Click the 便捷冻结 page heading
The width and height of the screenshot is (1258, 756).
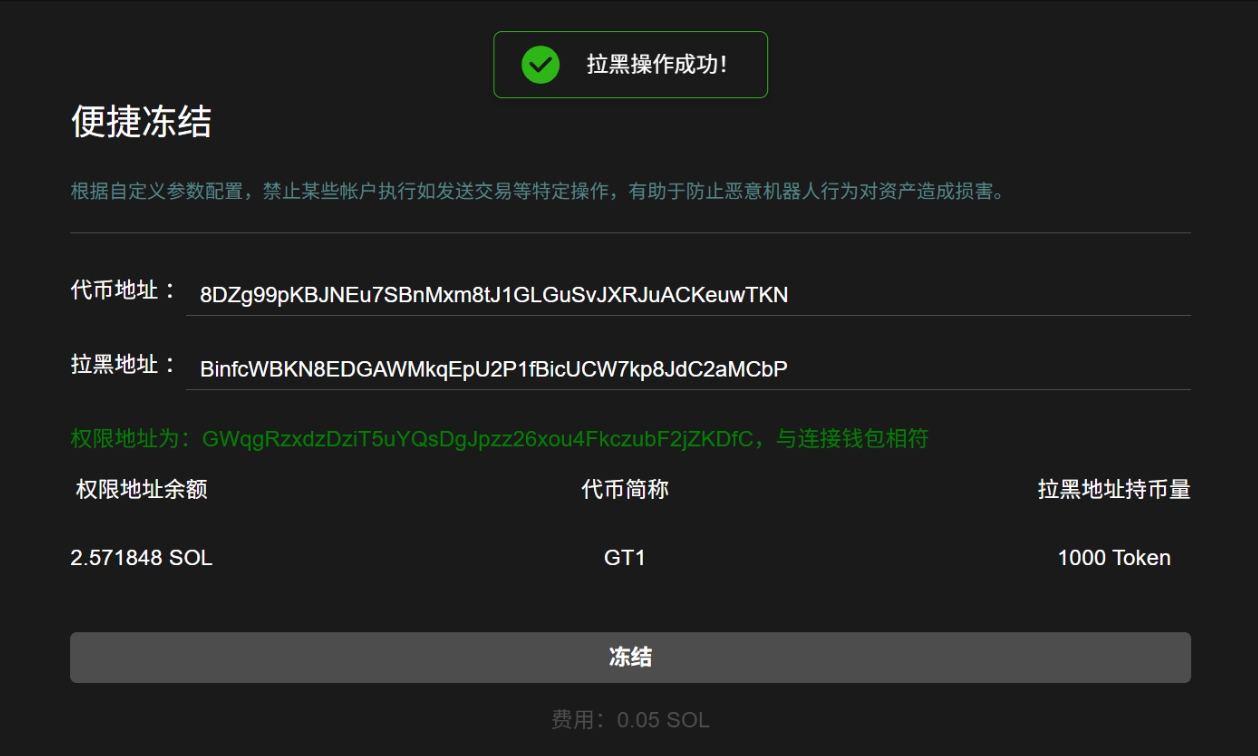coord(141,122)
